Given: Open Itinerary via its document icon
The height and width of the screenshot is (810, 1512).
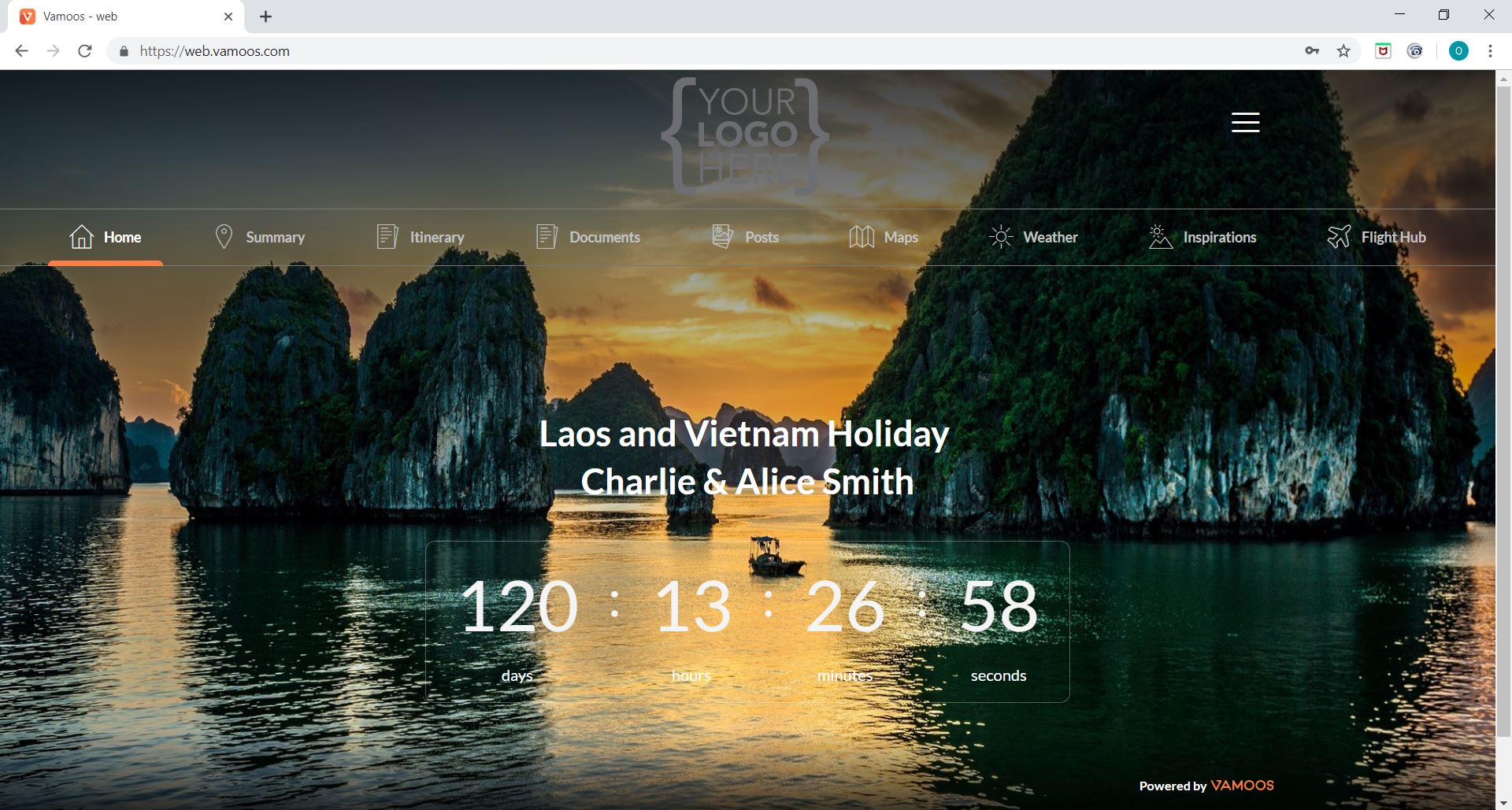Looking at the screenshot, I should click(387, 236).
